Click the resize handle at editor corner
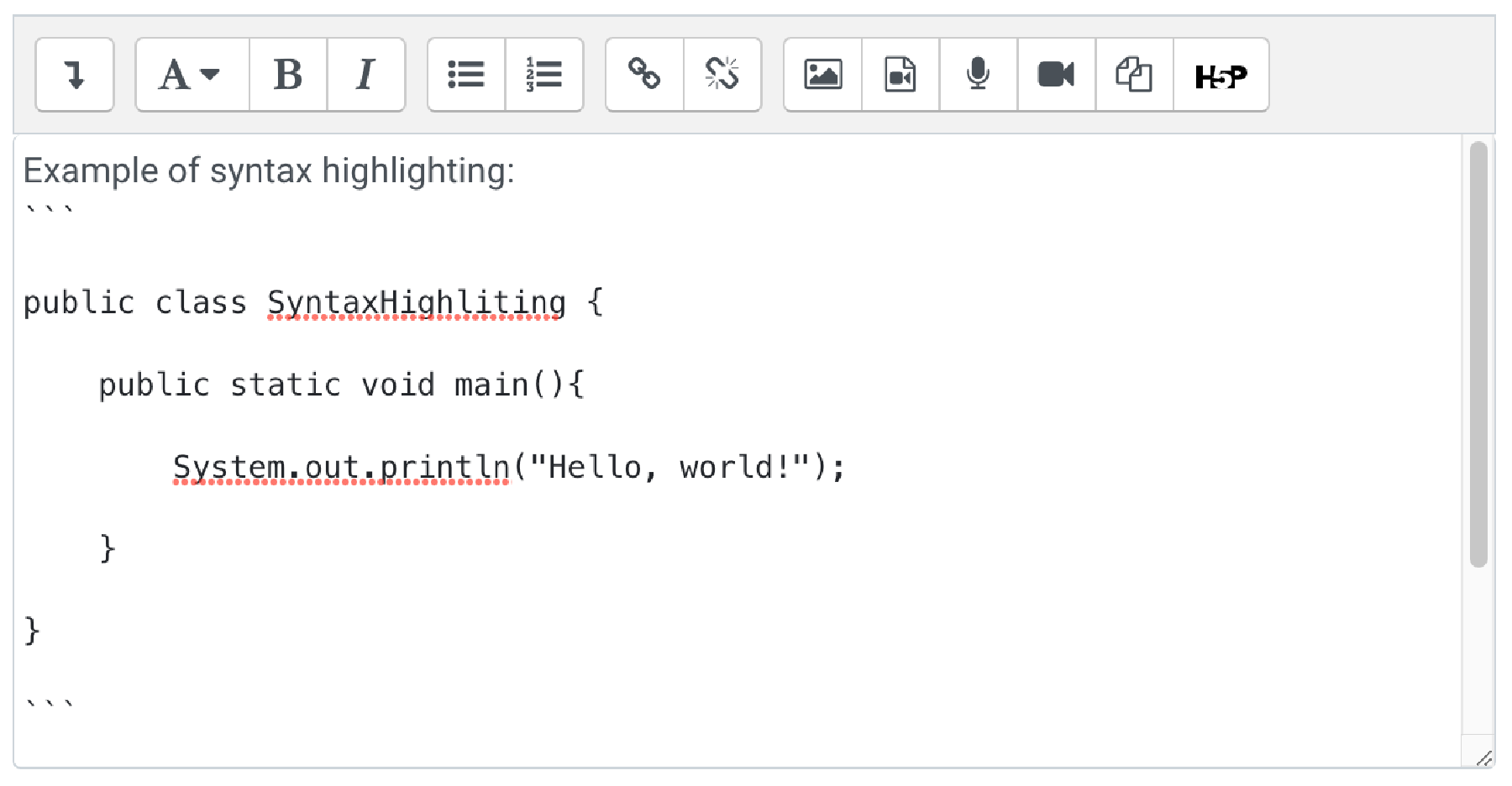 point(1483,757)
